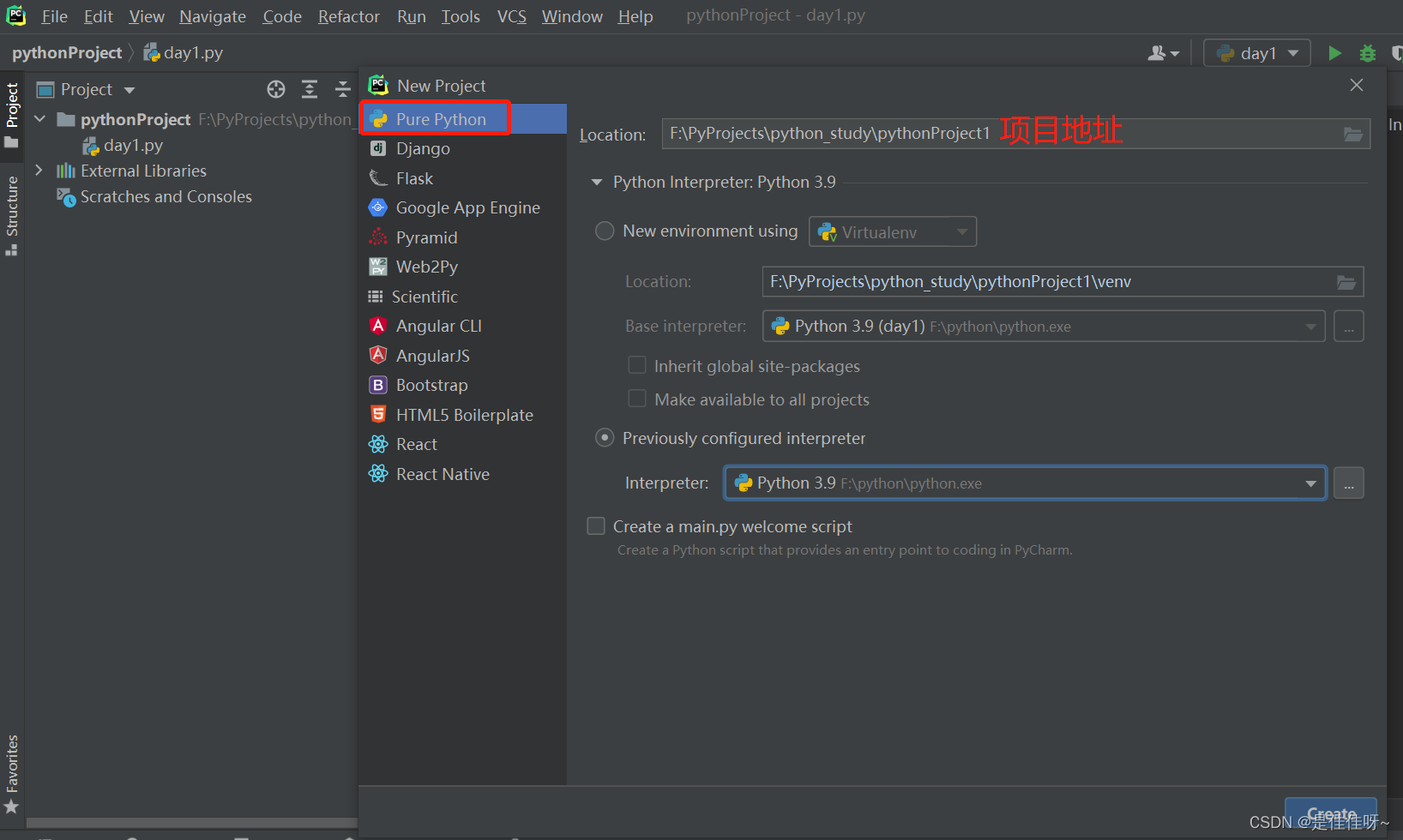This screenshot has height=840, width=1403.
Task: Open the Run menu
Action: pos(412,16)
